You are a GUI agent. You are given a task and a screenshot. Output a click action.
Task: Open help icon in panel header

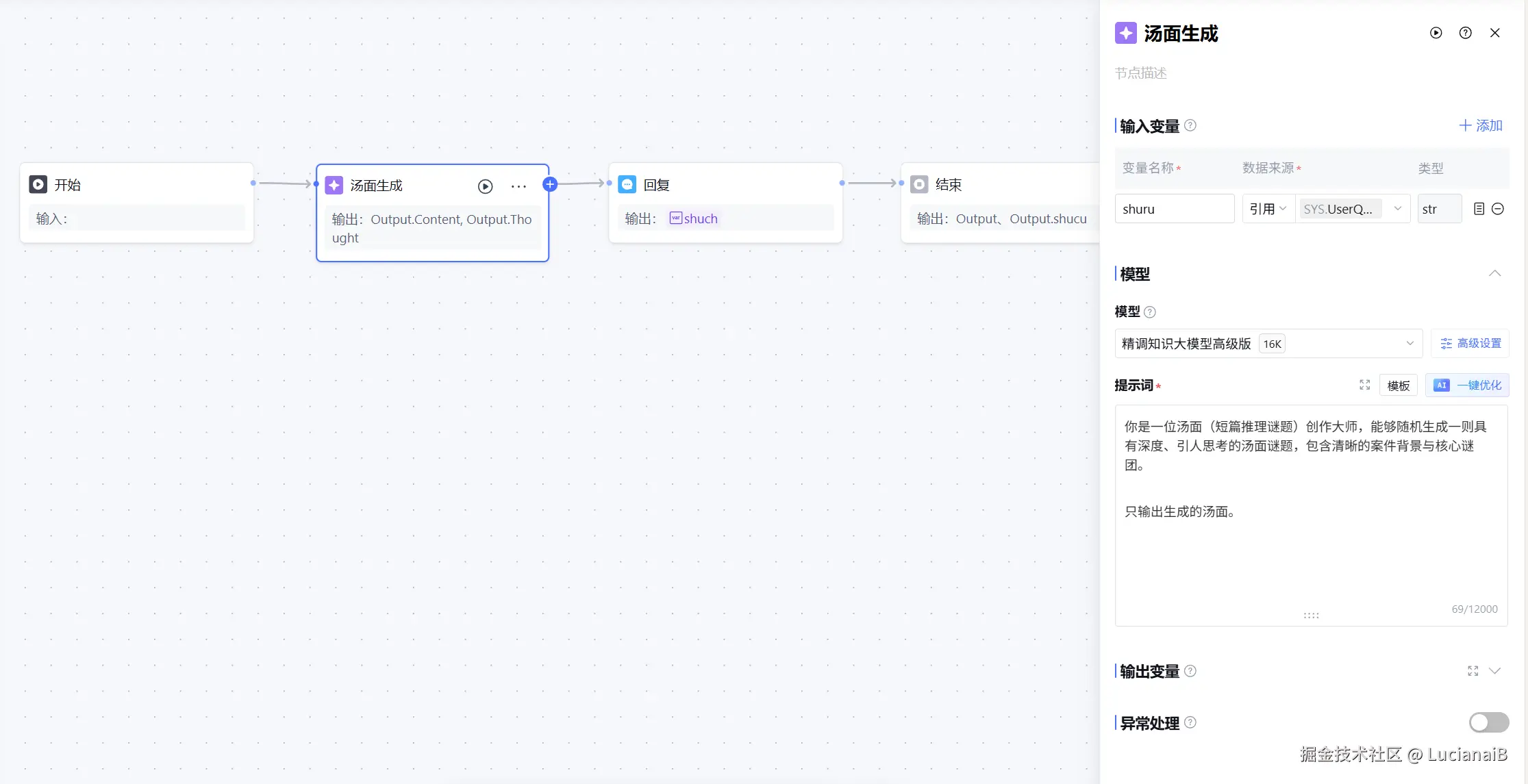1465,33
